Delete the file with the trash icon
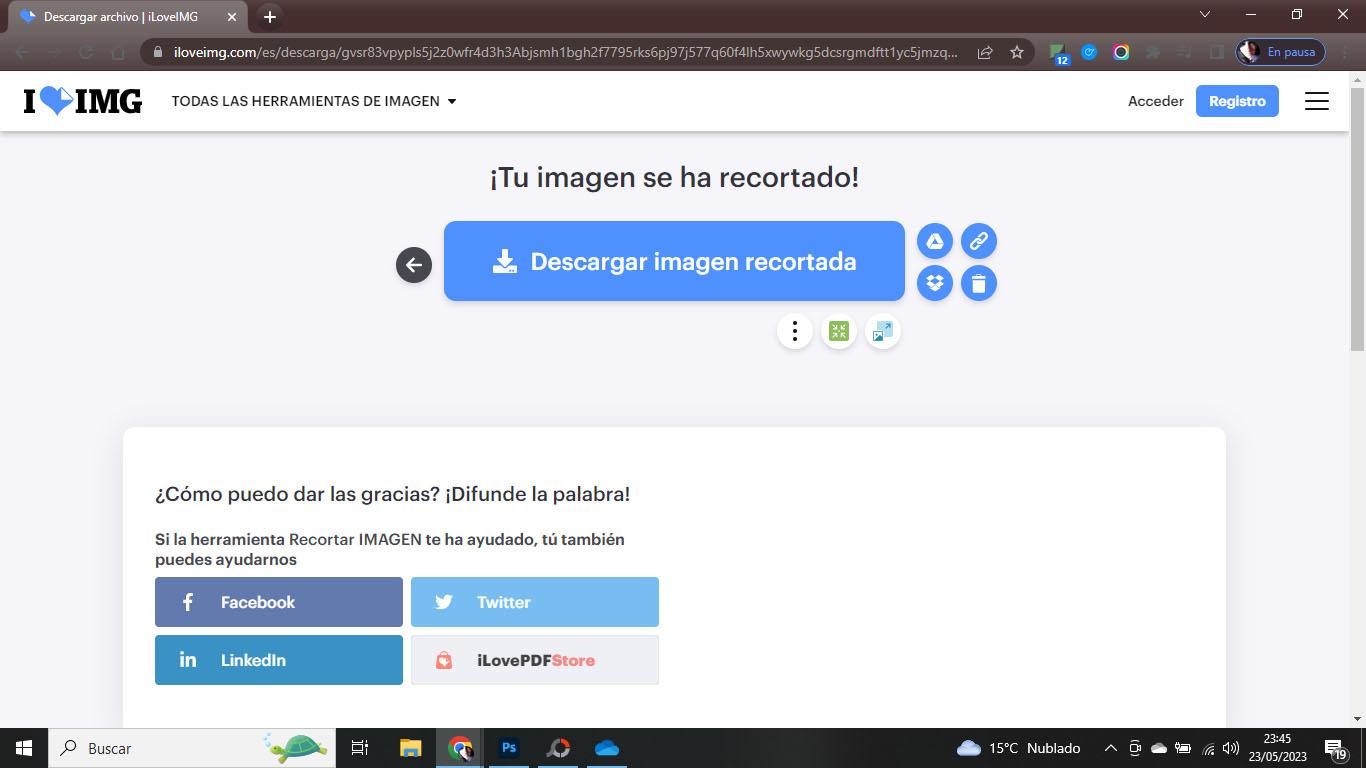Screen dimensions: 1366x768 coord(979,283)
